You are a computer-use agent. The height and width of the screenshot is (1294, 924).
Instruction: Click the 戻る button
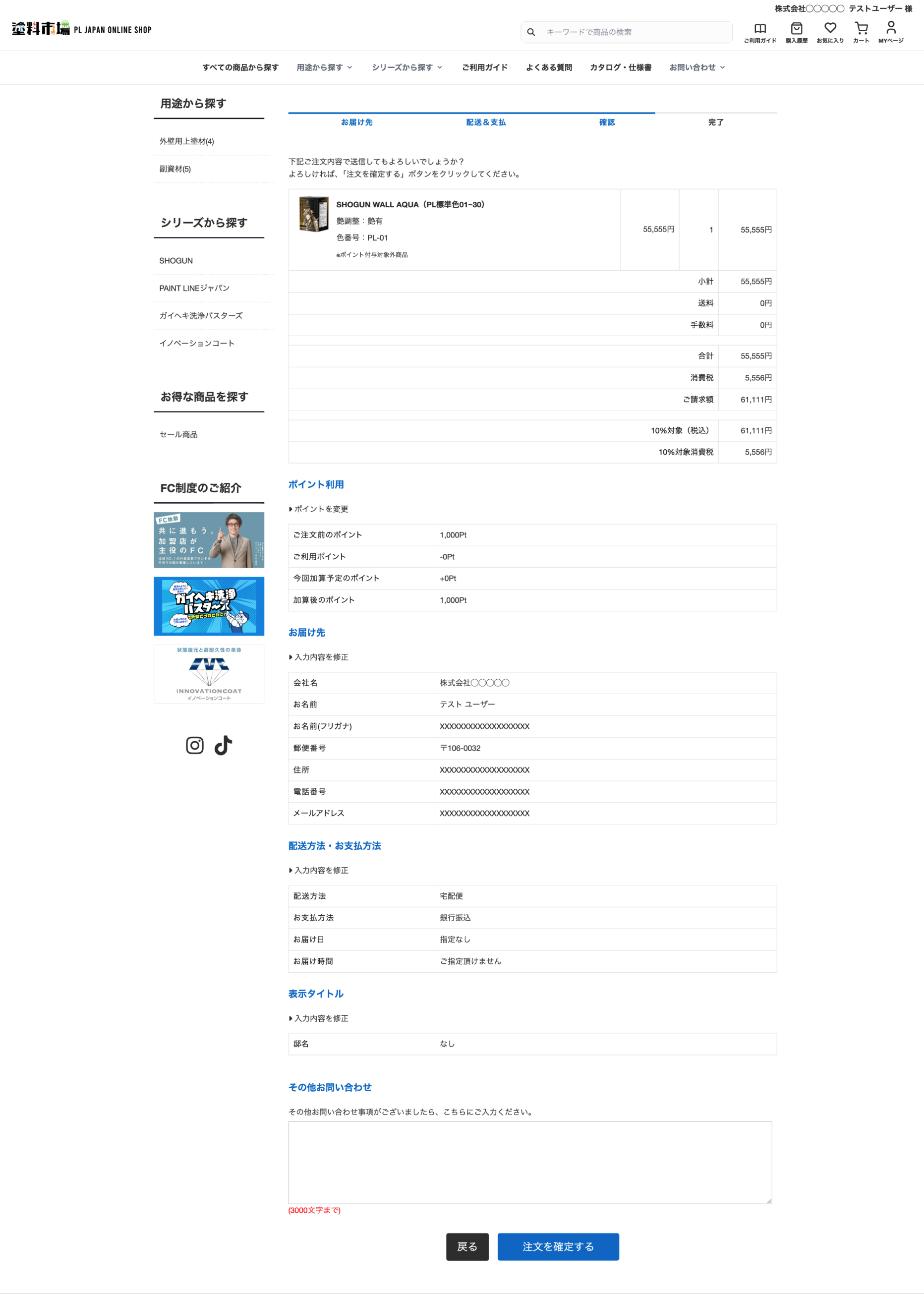click(466, 1246)
